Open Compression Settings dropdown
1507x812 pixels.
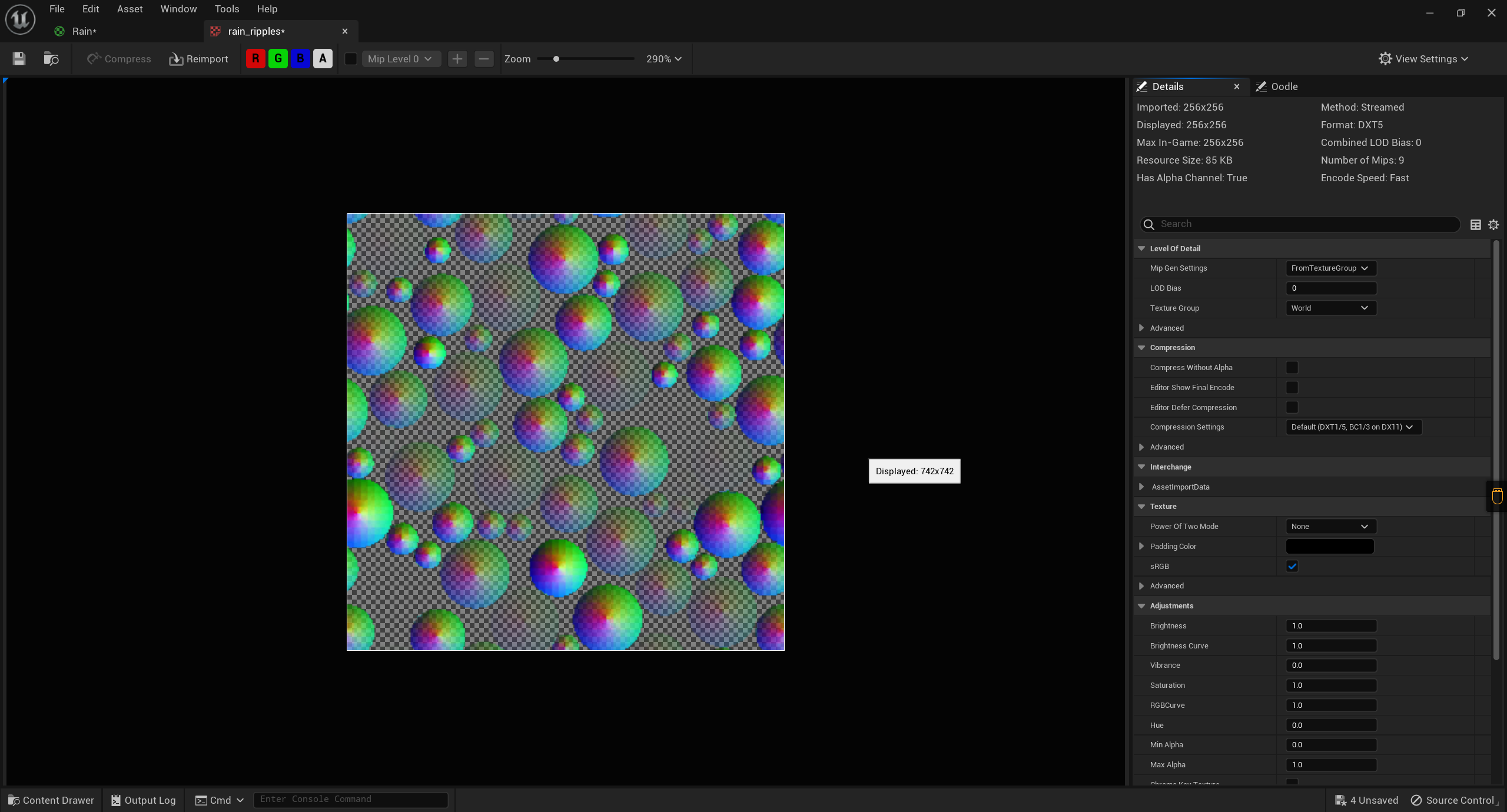coord(1353,427)
